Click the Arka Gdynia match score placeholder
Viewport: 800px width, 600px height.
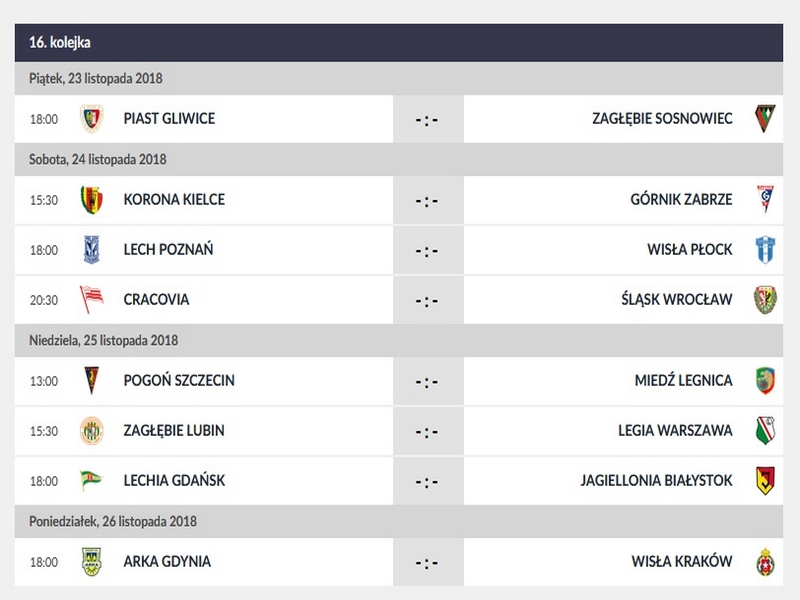pyautogui.click(x=427, y=563)
